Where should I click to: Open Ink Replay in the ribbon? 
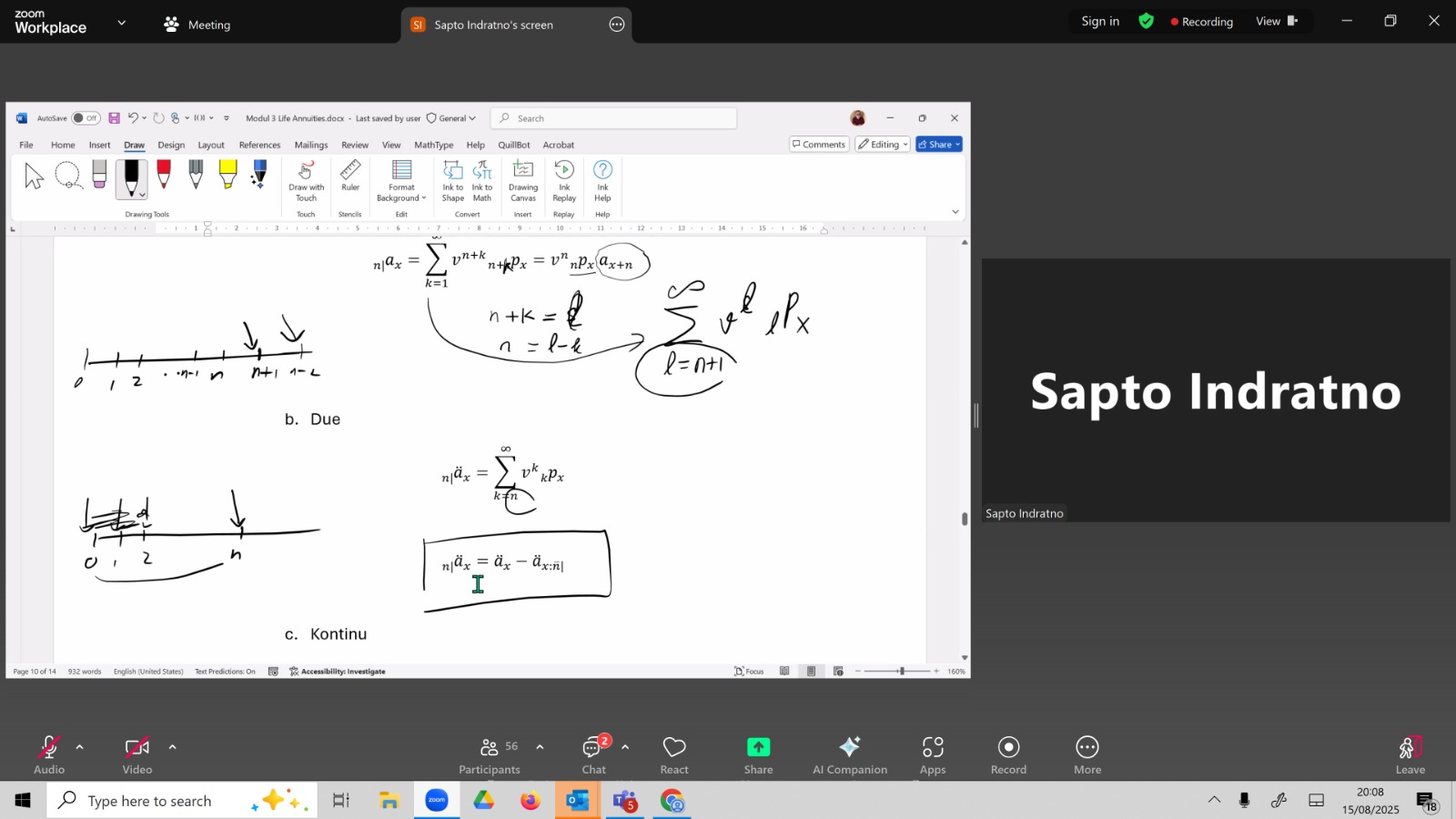[564, 180]
